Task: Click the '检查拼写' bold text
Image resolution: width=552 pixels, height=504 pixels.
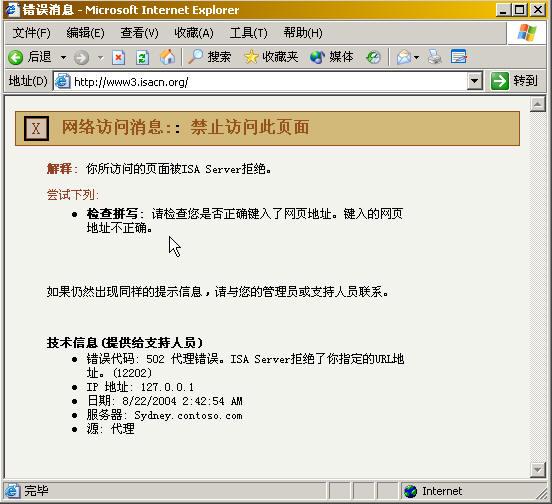Action: (112, 214)
